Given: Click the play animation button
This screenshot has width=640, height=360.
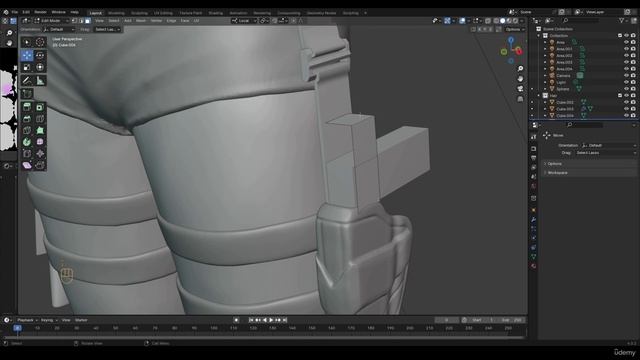Looking at the screenshot, I should click(x=271, y=320).
